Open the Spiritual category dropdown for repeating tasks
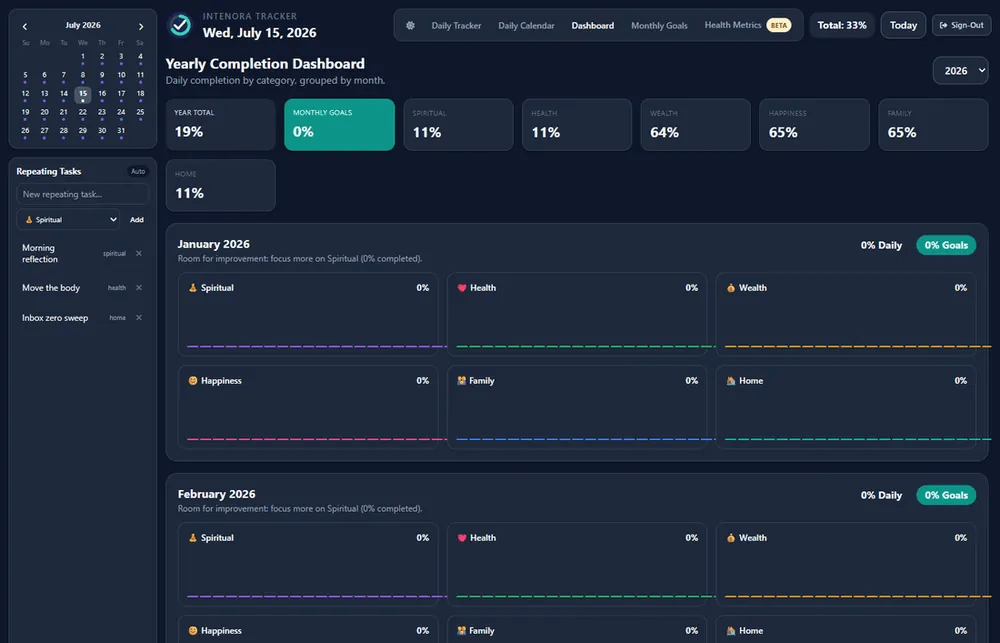This screenshot has height=643, width=1000. coord(68,219)
